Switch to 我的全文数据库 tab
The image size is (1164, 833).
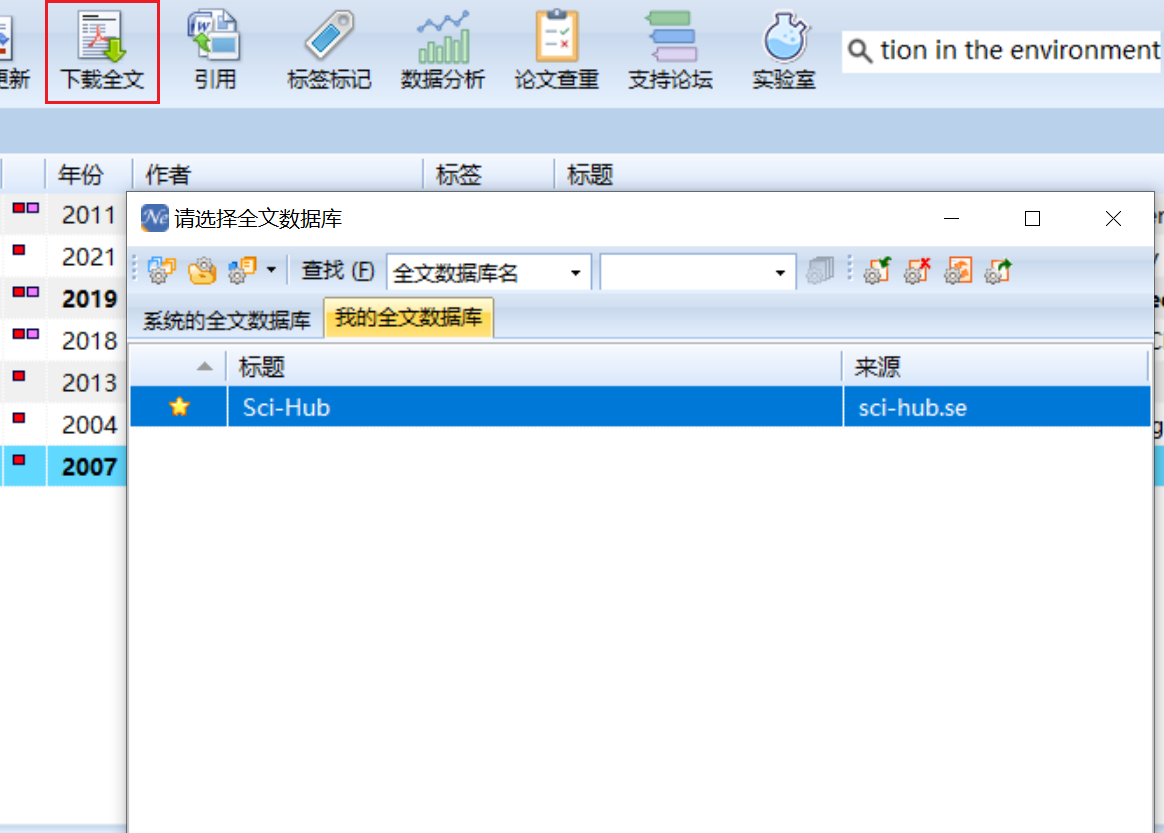(x=408, y=318)
